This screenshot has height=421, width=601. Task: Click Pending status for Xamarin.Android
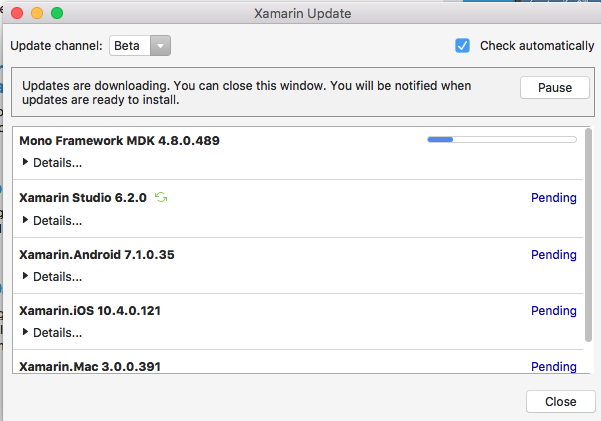(553, 255)
